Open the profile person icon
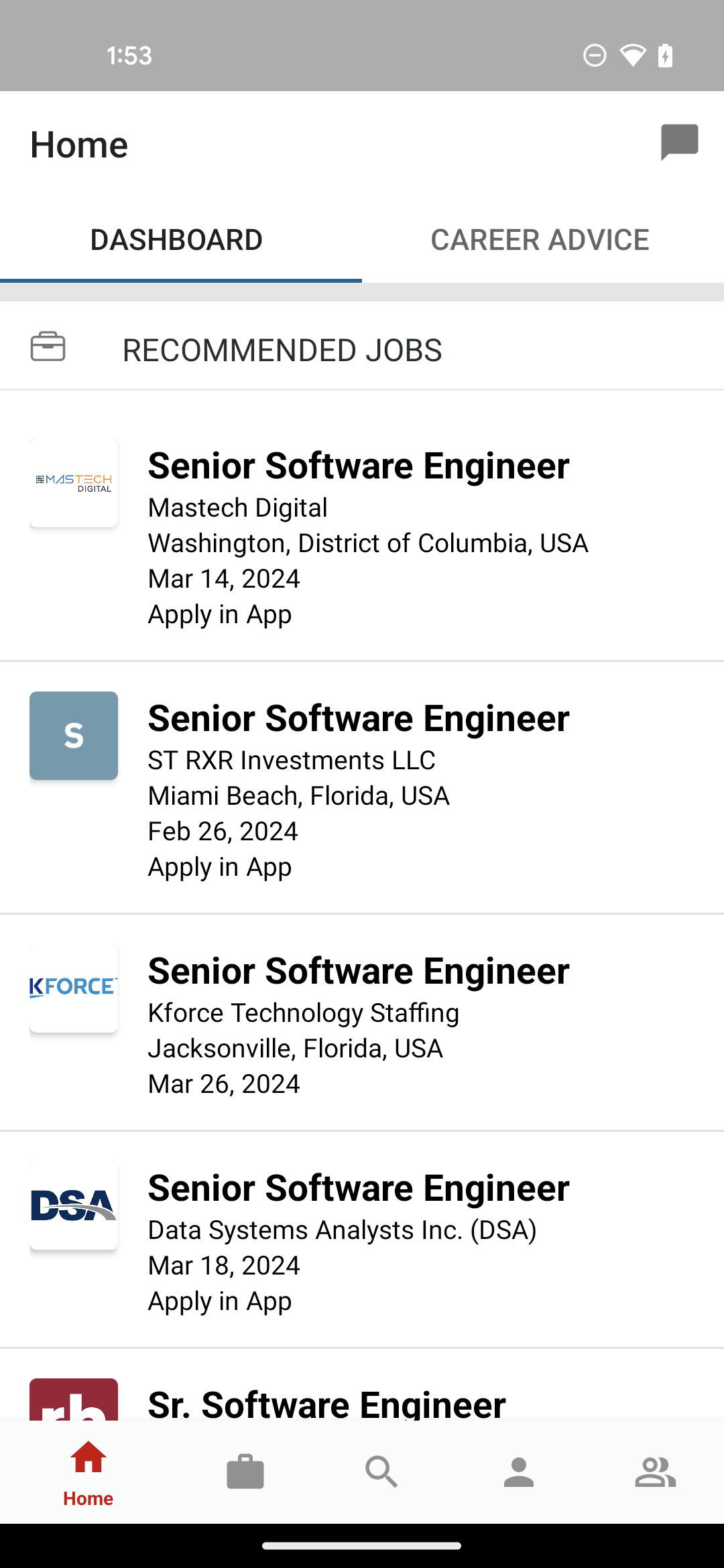 (519, 1472)
